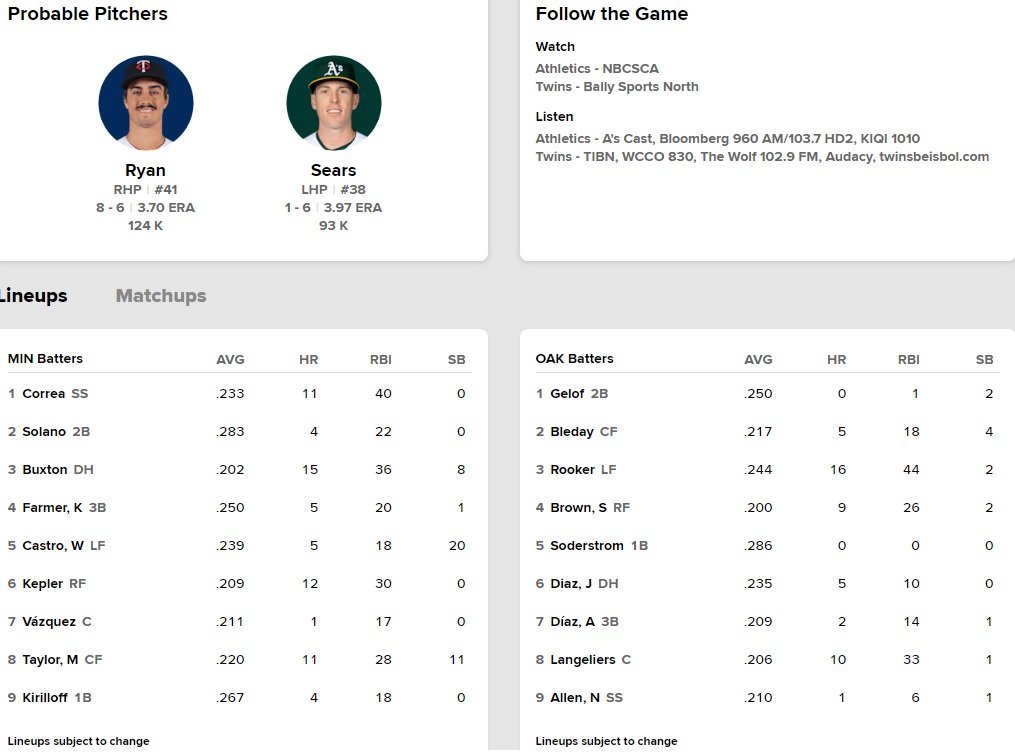The height and width of the screenshot is (752, 1015).
Task: Switch to the Matchups tab
Action: 161,296
